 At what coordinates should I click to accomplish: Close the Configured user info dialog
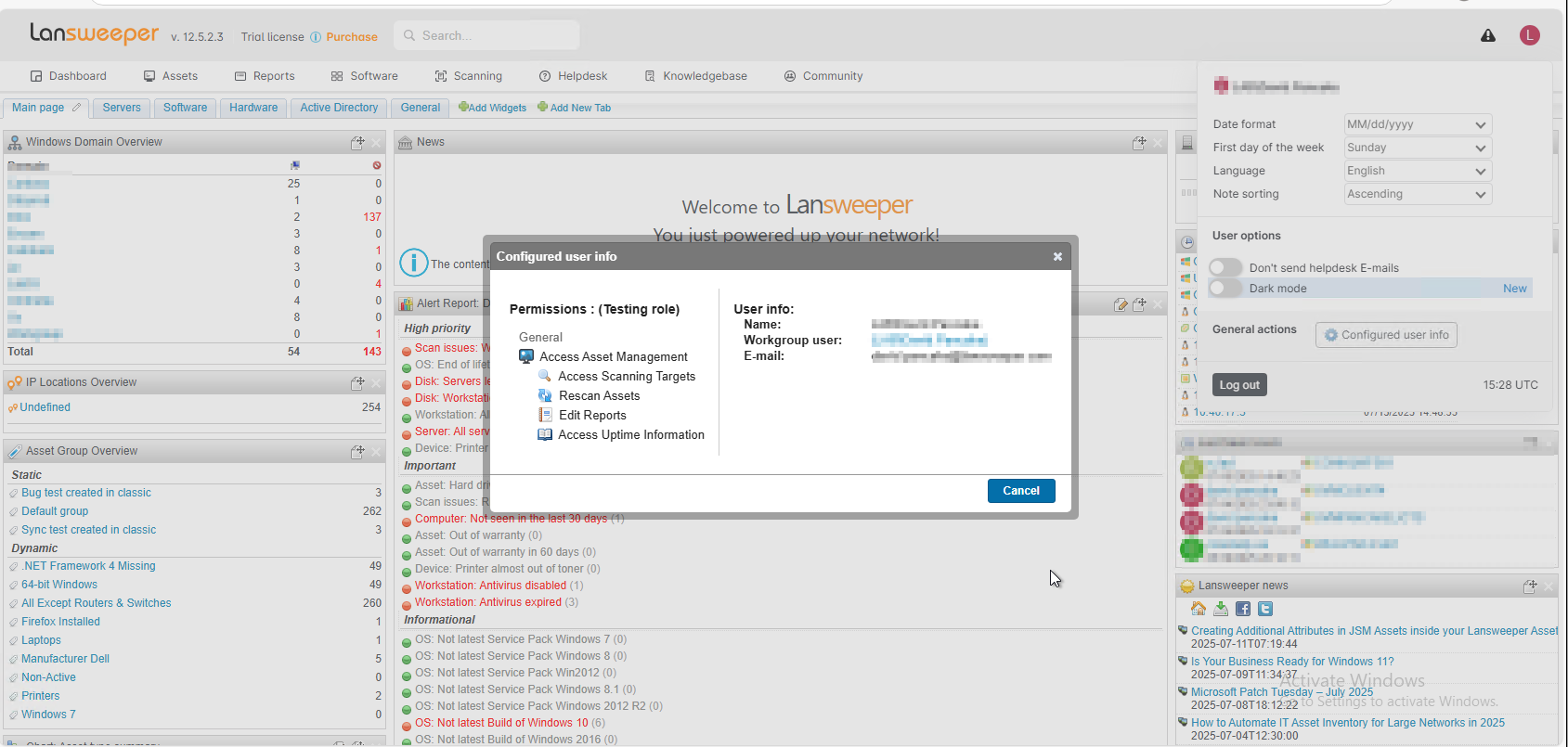[x=1057, y=257]
